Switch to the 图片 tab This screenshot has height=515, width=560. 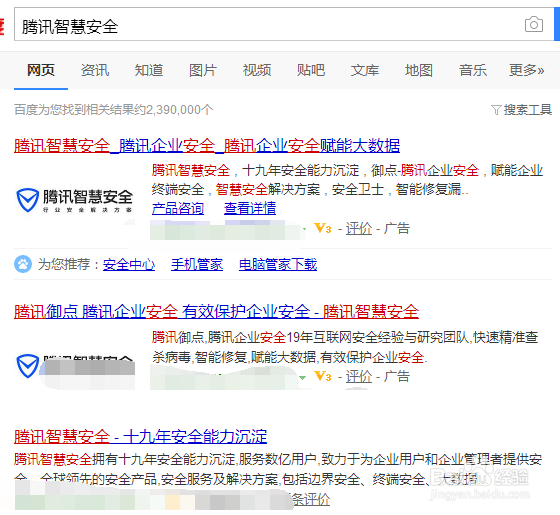point(203,70)
